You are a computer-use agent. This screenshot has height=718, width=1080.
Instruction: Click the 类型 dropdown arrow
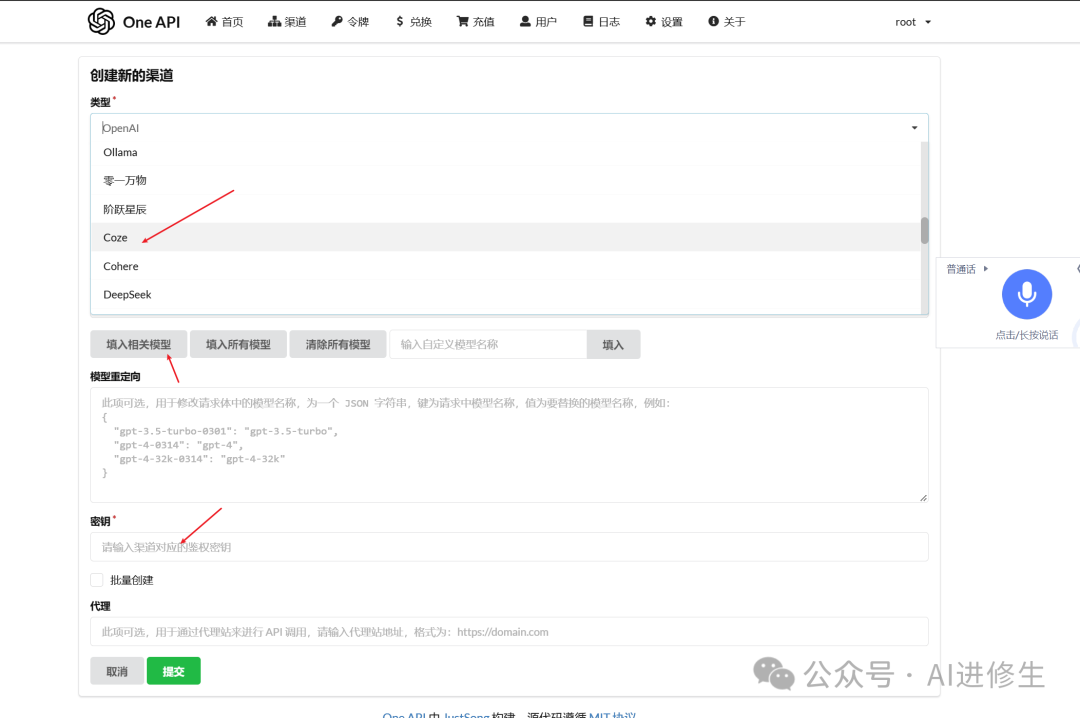tap(914, 127)
